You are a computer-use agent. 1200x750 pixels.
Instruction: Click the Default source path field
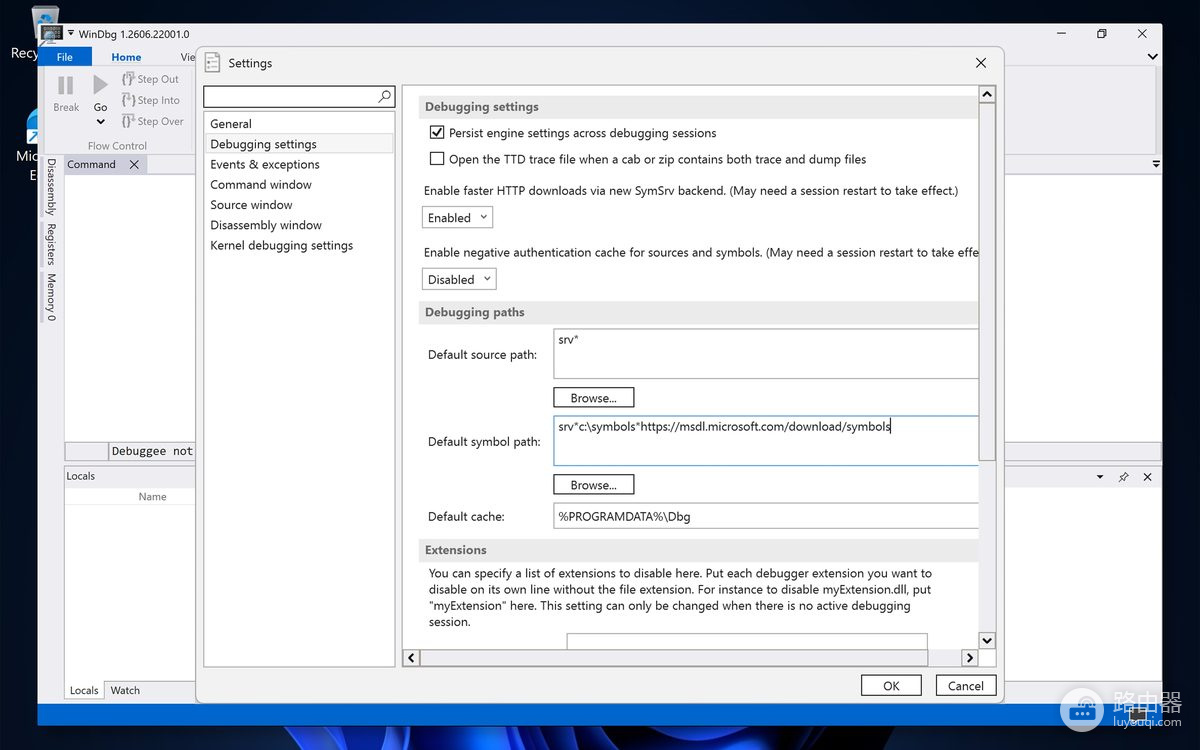coord(765,354)
